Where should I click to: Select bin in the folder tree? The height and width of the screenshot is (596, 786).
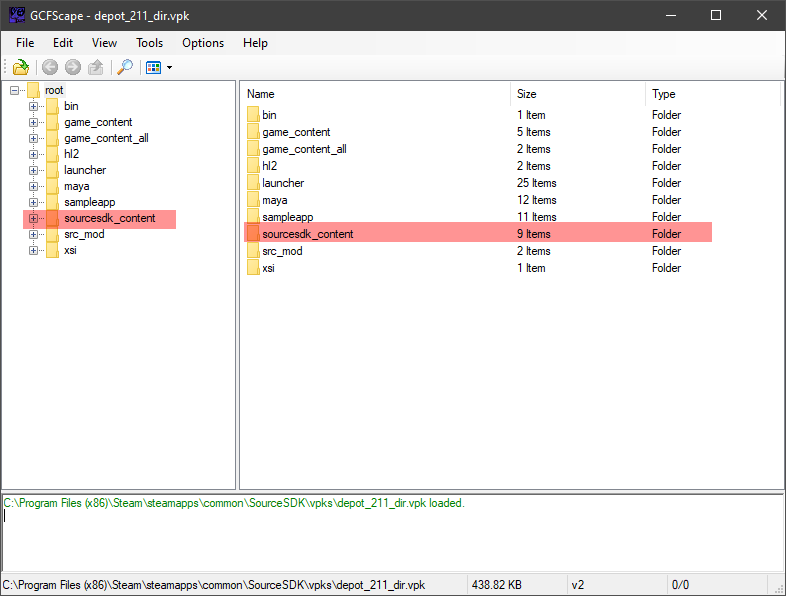(71, 106)
